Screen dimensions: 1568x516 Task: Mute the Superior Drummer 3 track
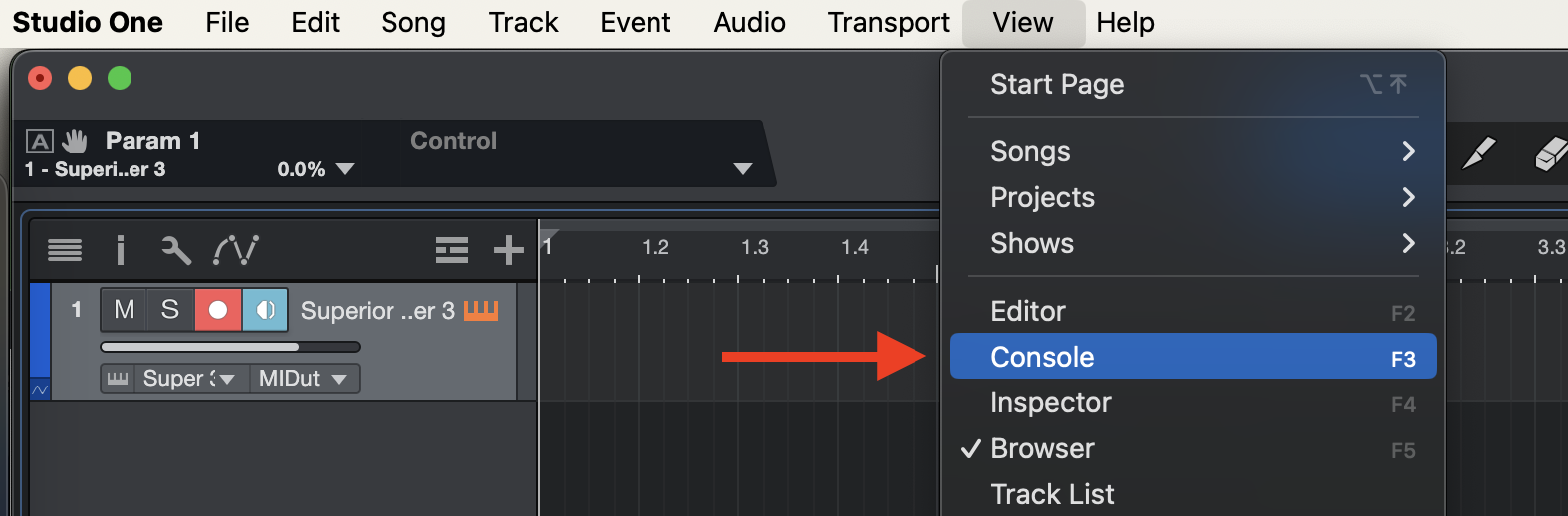click(125, 310)
